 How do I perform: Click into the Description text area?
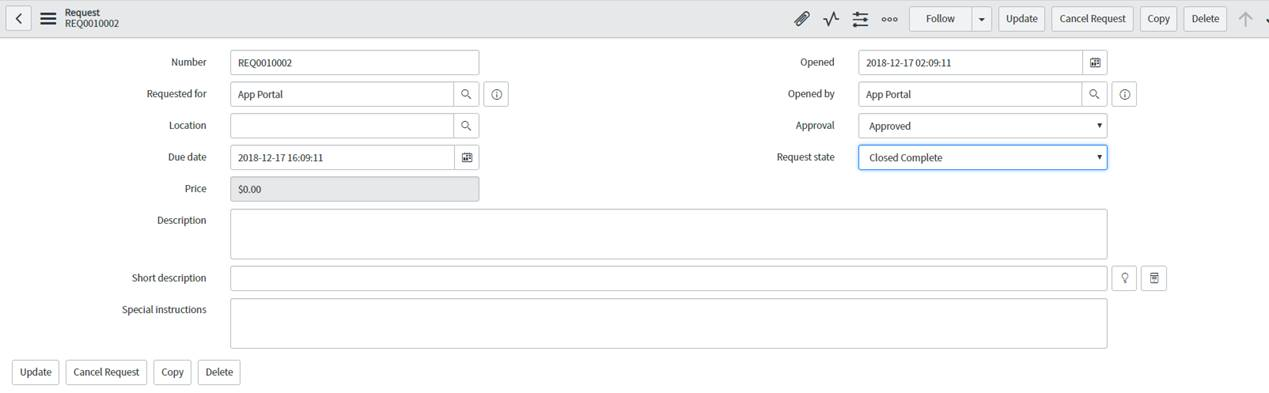click(x=669, y=234)
